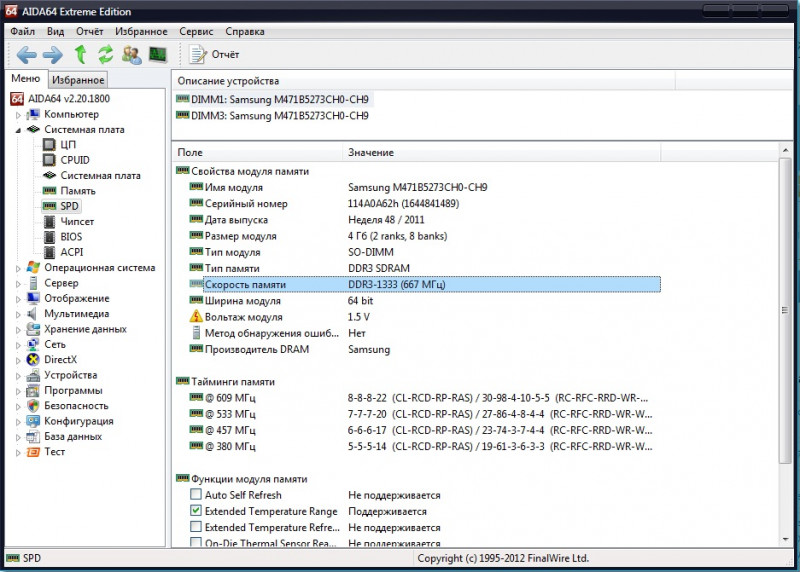Expand the Сеть tree node
This screenshot has height=572, width=800.
tap(18, 345)
